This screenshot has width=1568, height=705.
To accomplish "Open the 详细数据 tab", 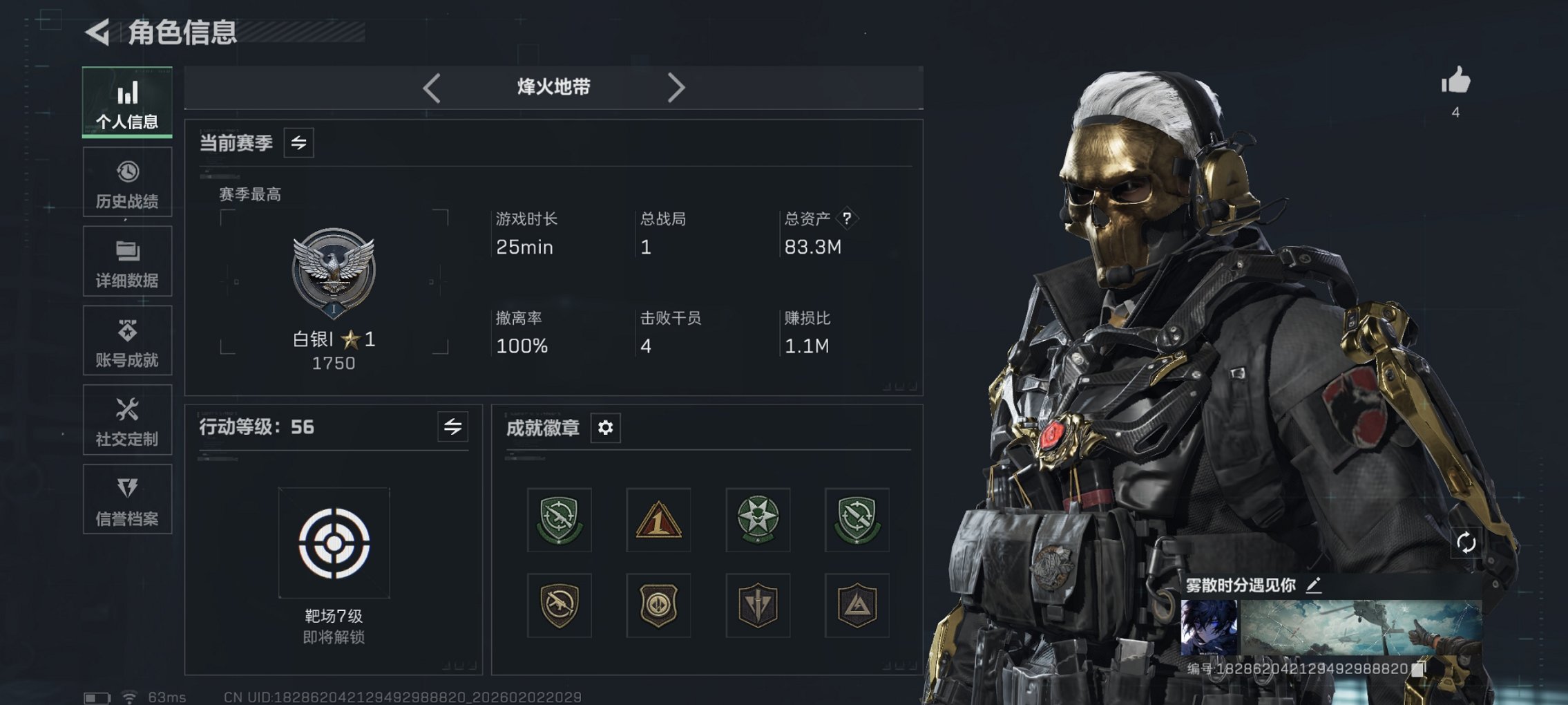I will coord(127,262).
